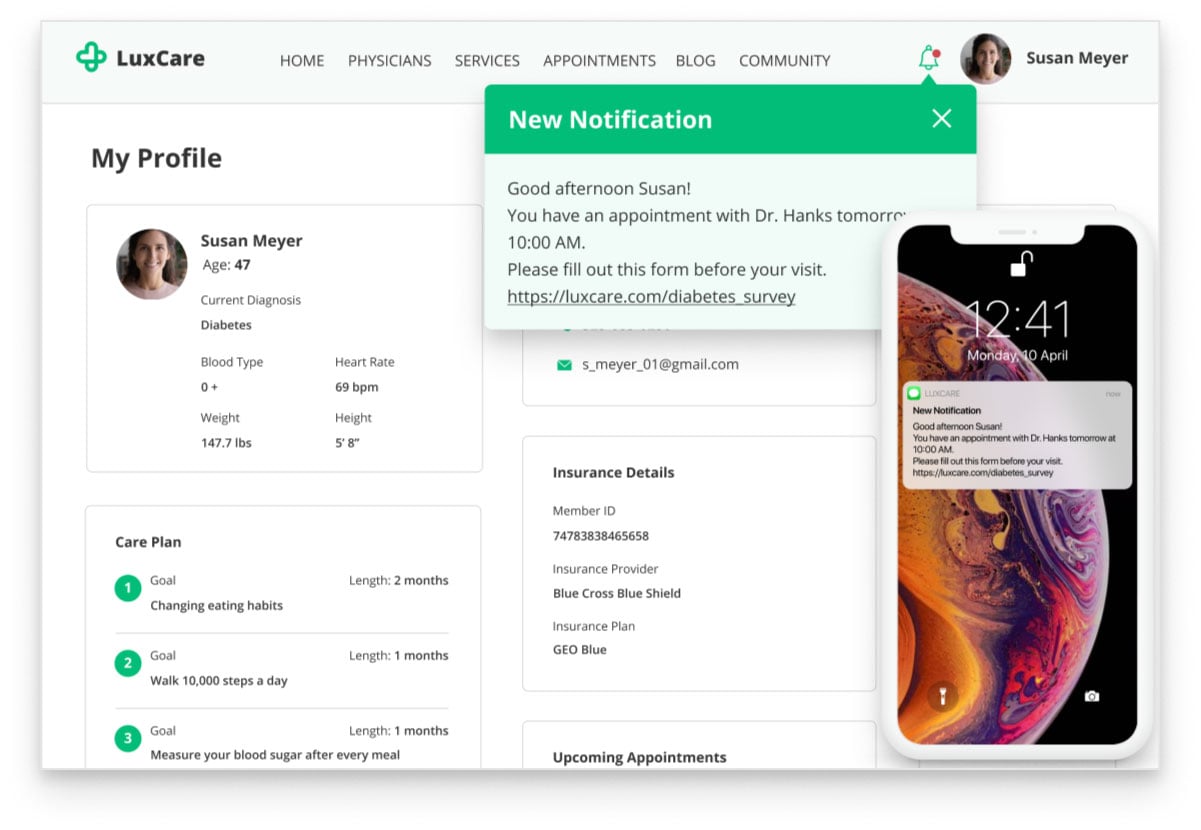Click the green email envelope icon
The width and height of the screenshot is (1201, 830).
click(x=564, y=365)
